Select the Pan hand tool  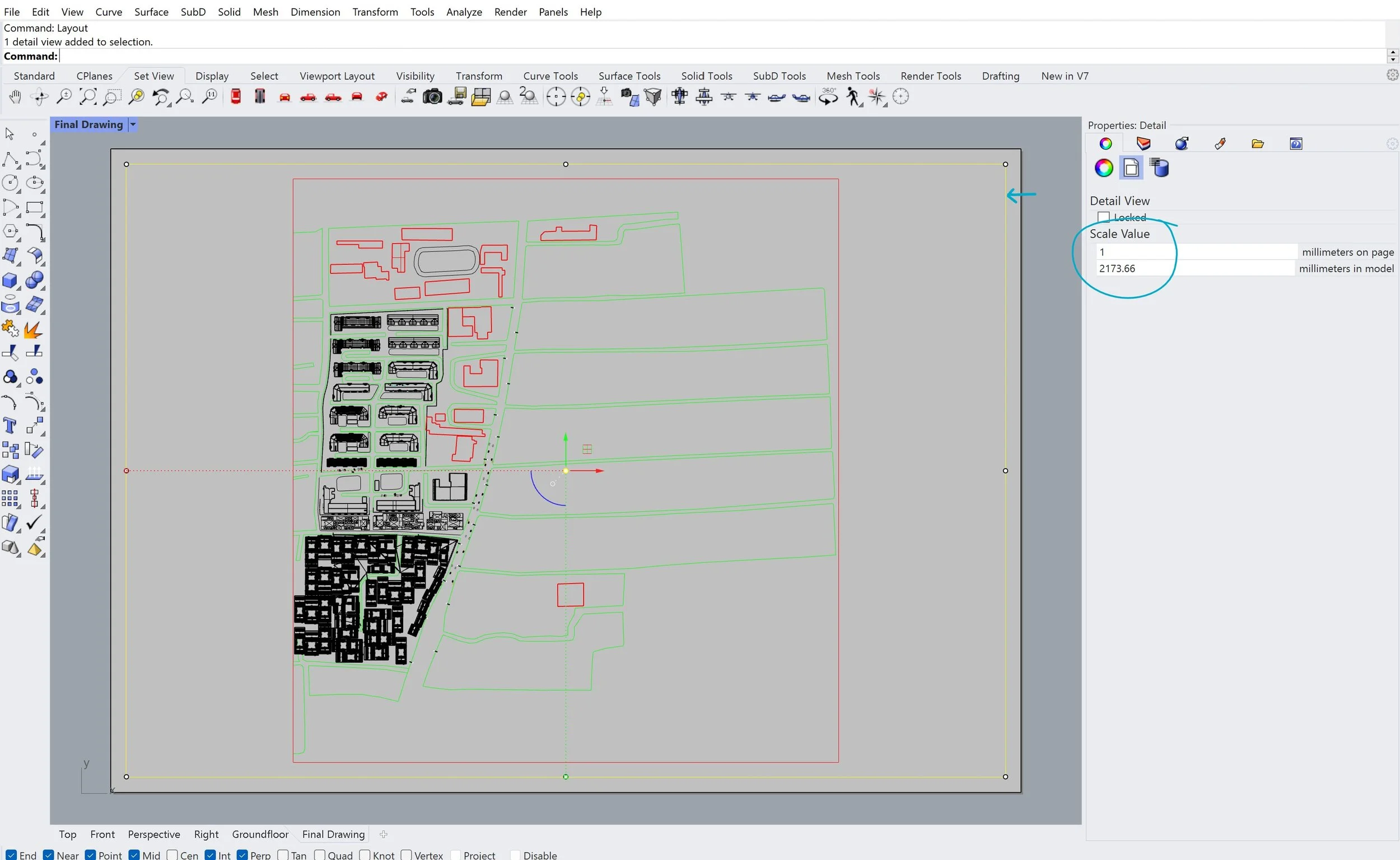click(x=15, y=97)
